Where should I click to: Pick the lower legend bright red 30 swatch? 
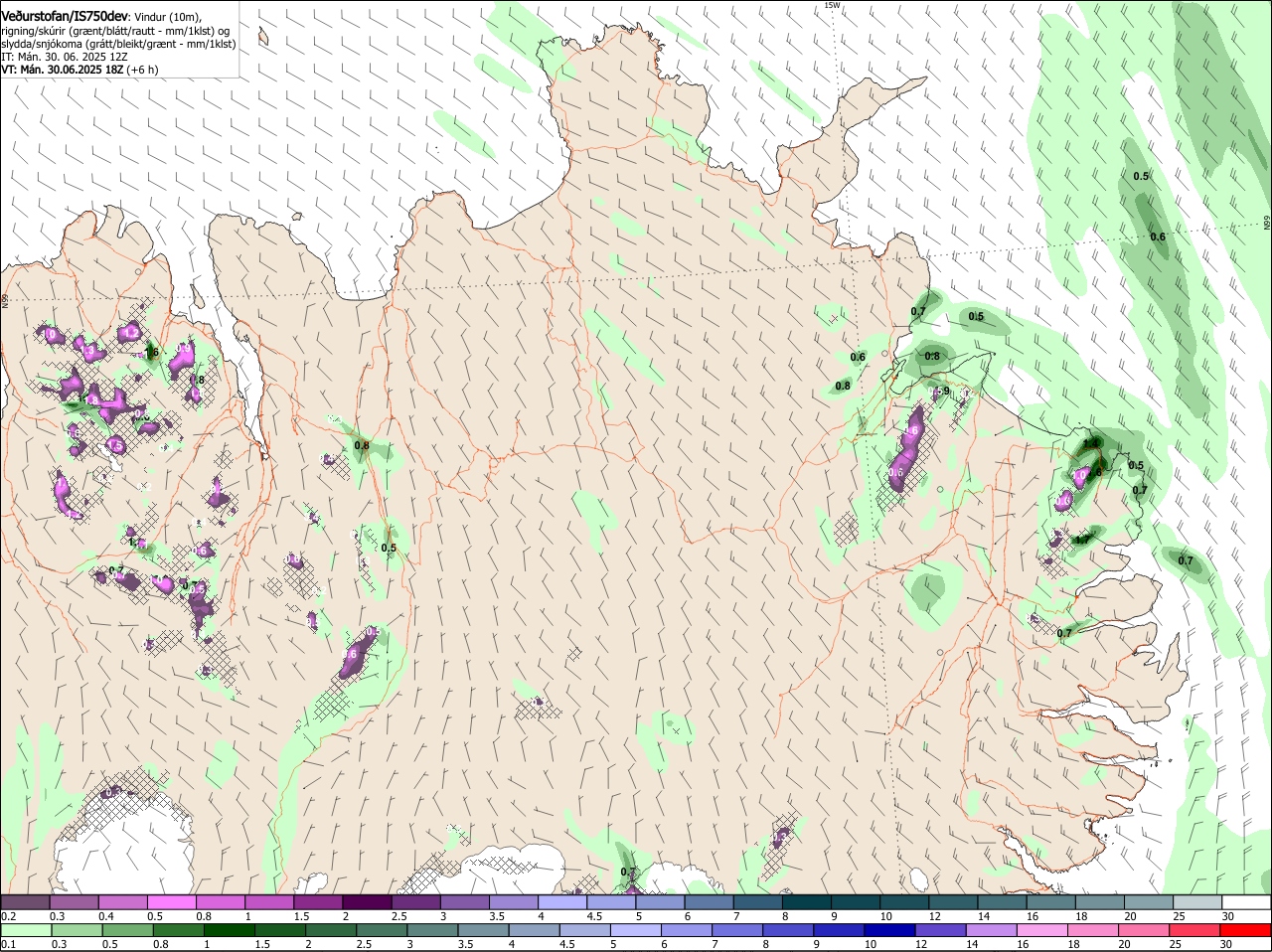(x=1246, y=930)
